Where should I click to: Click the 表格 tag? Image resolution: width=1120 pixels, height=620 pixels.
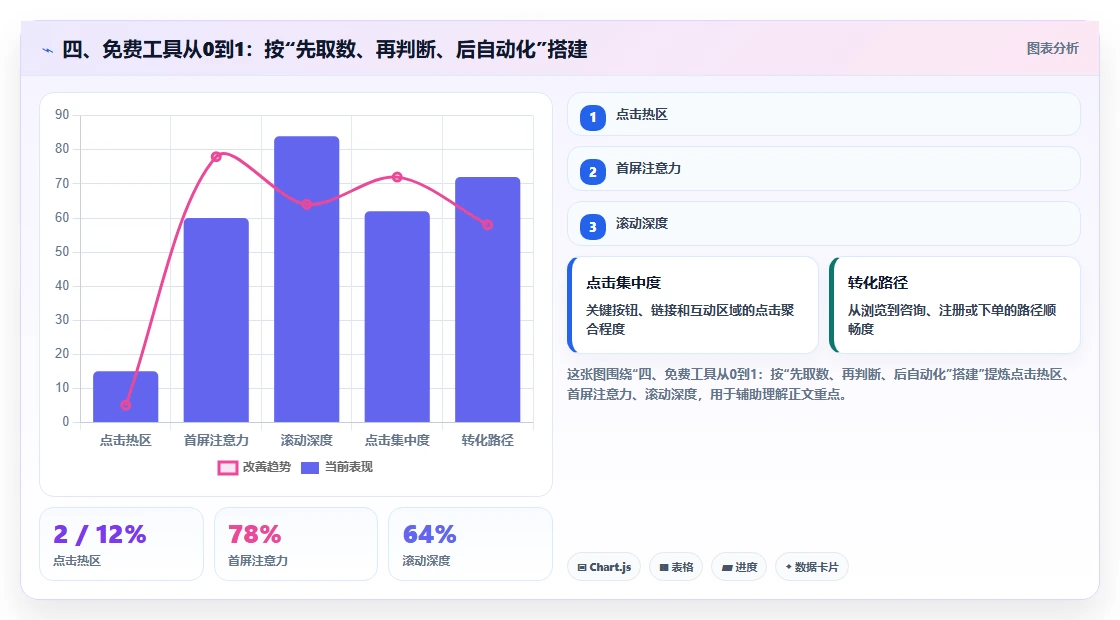[x=676, y=567]
